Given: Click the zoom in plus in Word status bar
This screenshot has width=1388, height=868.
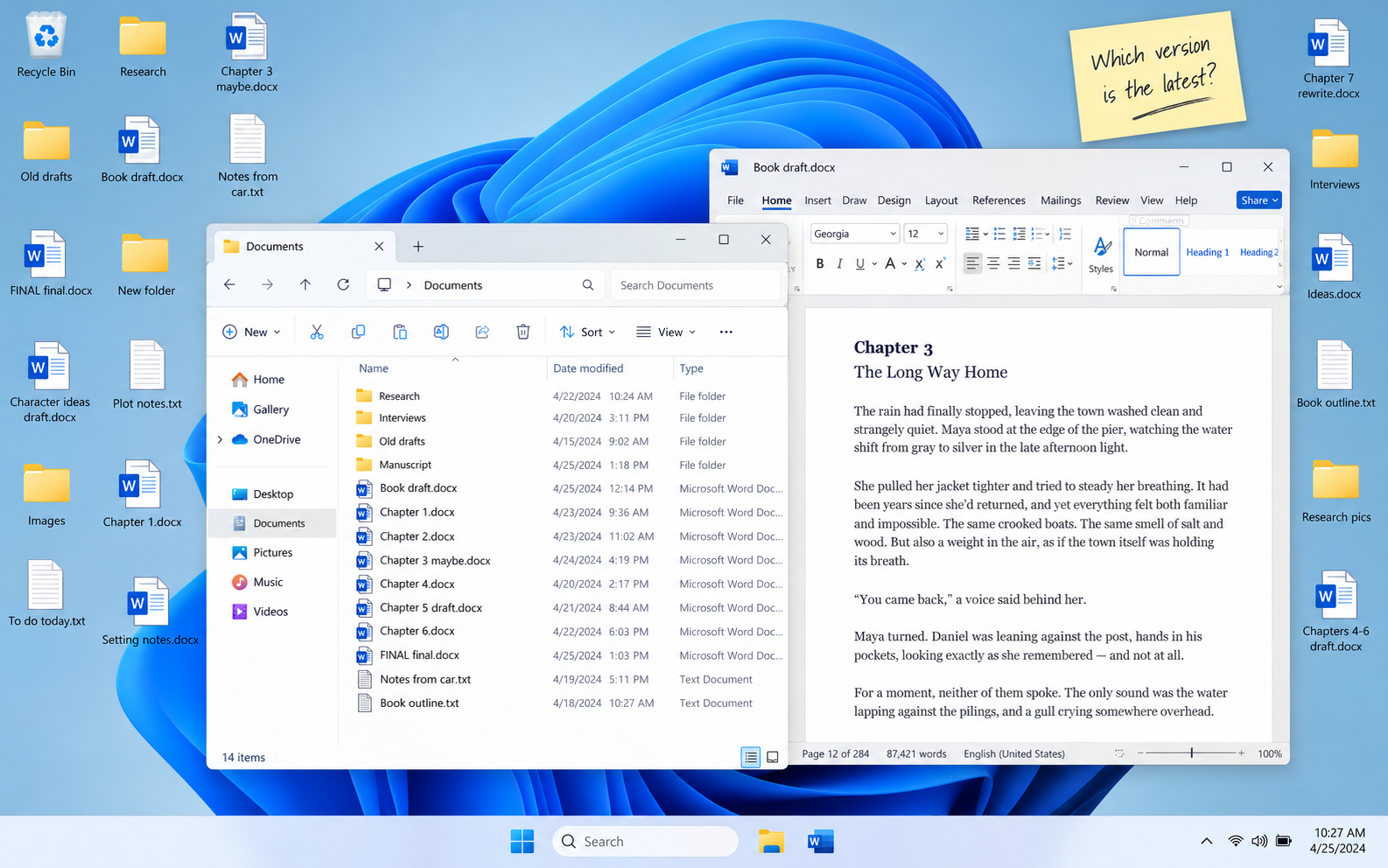Looking at the screenshot, I should tap(1241, 752).
